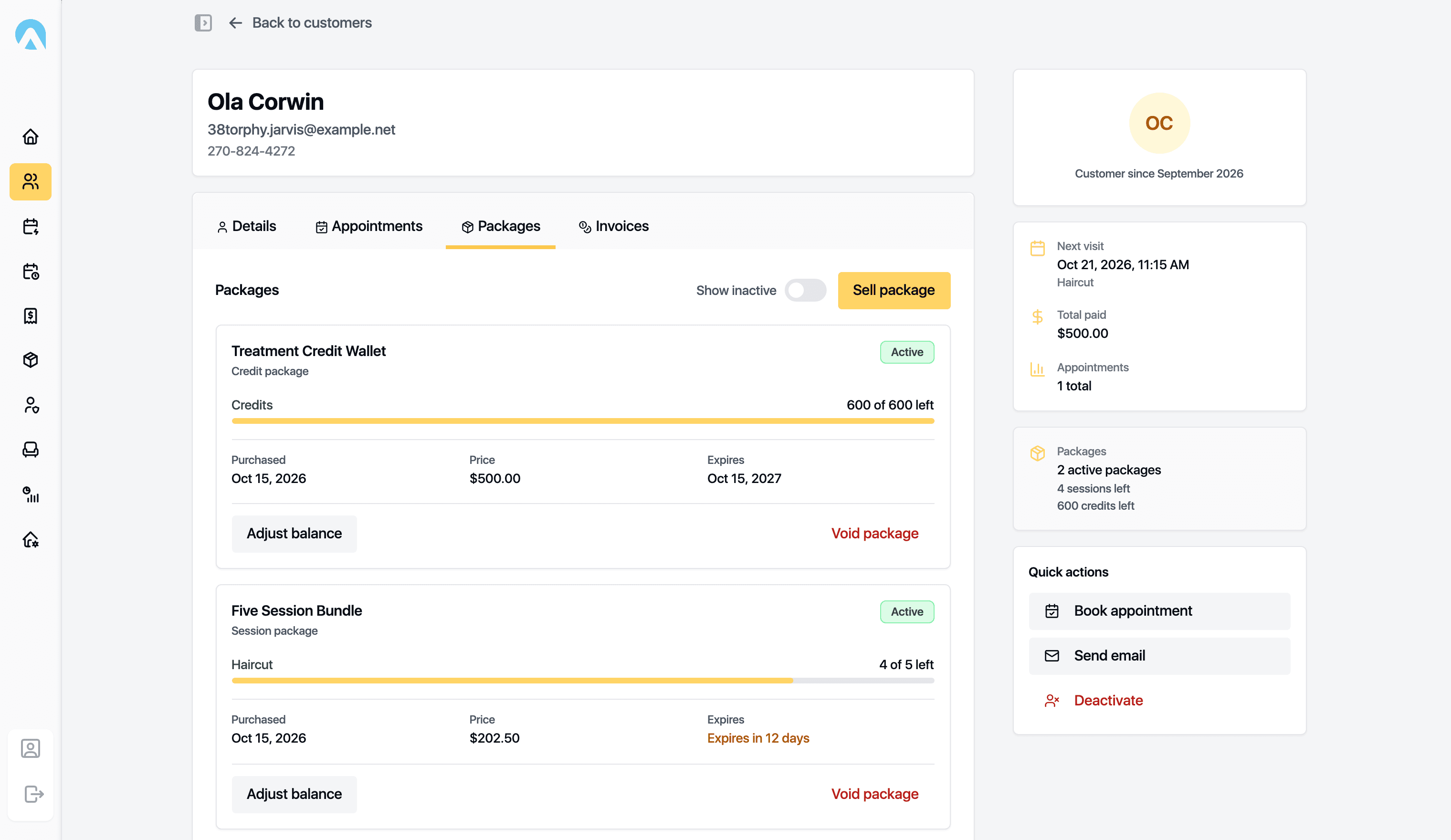This screenshot has width=1451, height=840.
Task: Open the packages box icon in sidebar
Action: 31,360
